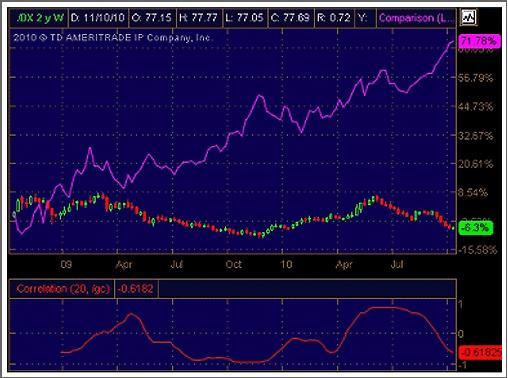Click the red -0.61825 correlation bubble
The height and width of the screenshot is (378, 508).
tap(480, 353)
